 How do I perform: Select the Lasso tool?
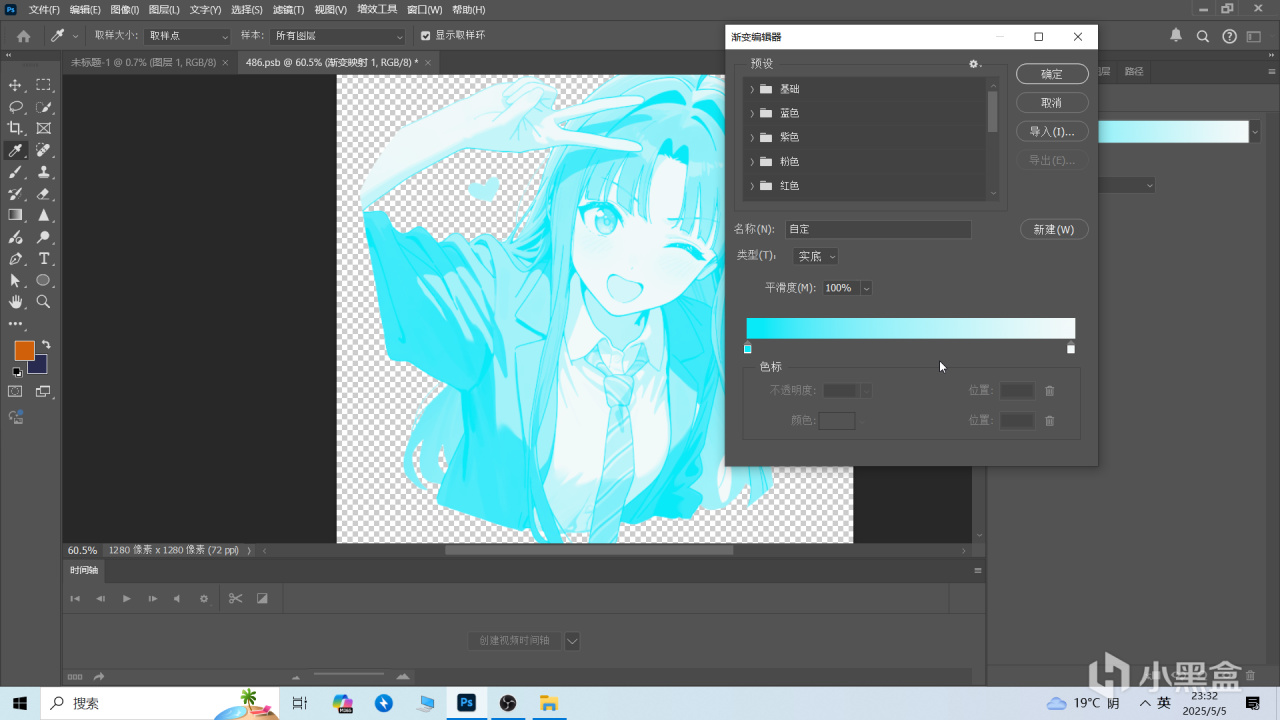(x=15, y=107)
